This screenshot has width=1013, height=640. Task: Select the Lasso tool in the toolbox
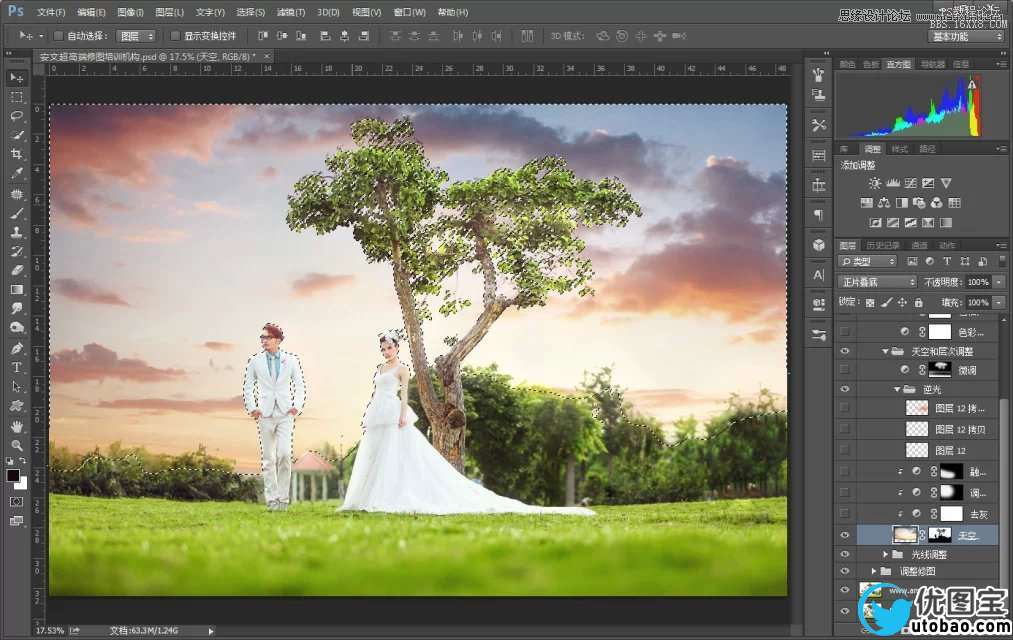[x=17, y=116]
